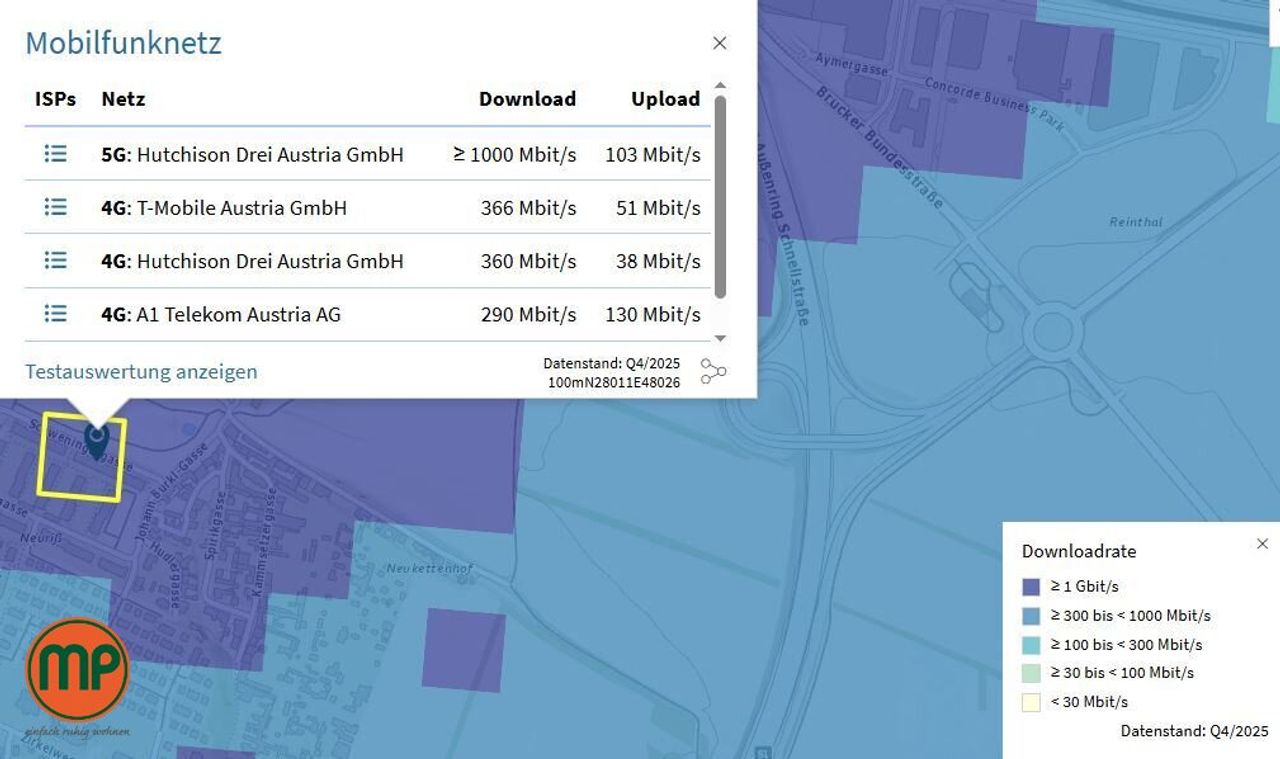Click the < 30 Mbit/s legend swatch
The height and width of the screenshot is (759, 1280).
click(1031, 702)
